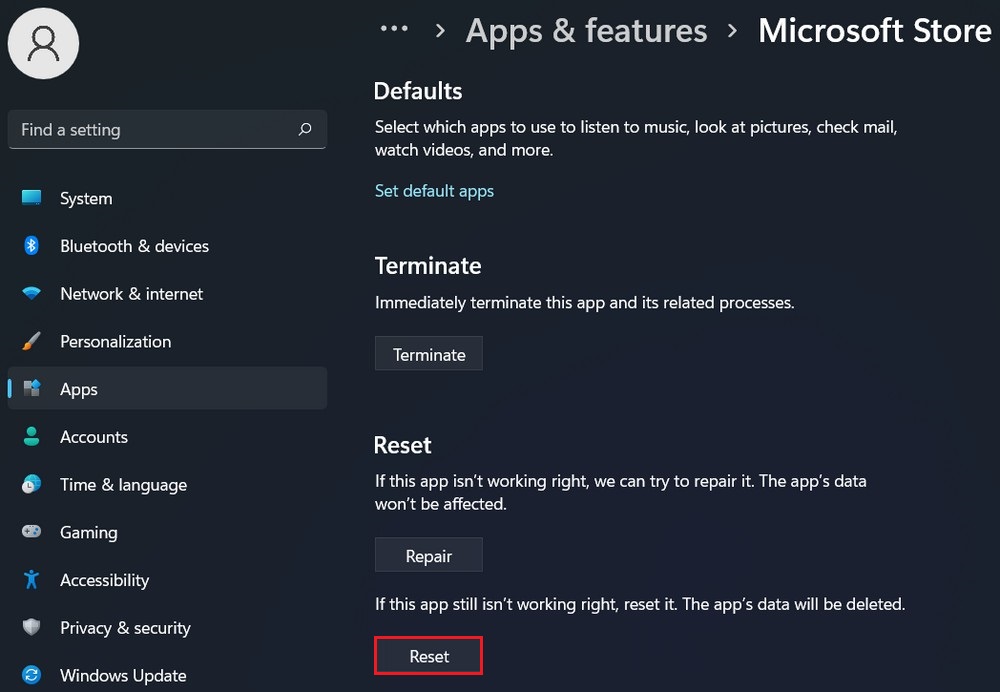Click the Set default apps link
The image size is (1000, 692).
point(434,191)
